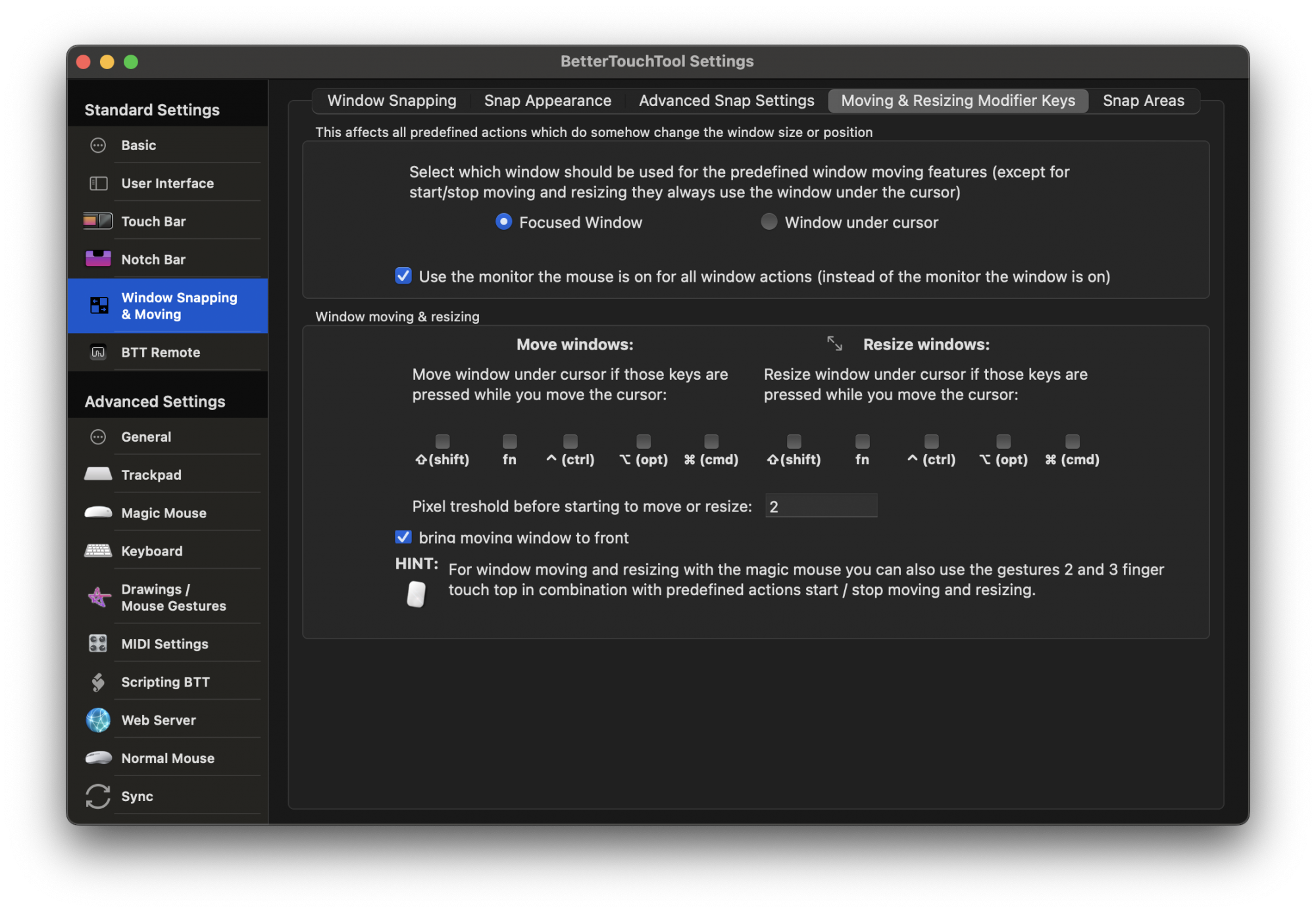Click the Web Server globe icon
Image resolution: width=1316 pixels, height=913 pixels.
click(x=98, y=719)
